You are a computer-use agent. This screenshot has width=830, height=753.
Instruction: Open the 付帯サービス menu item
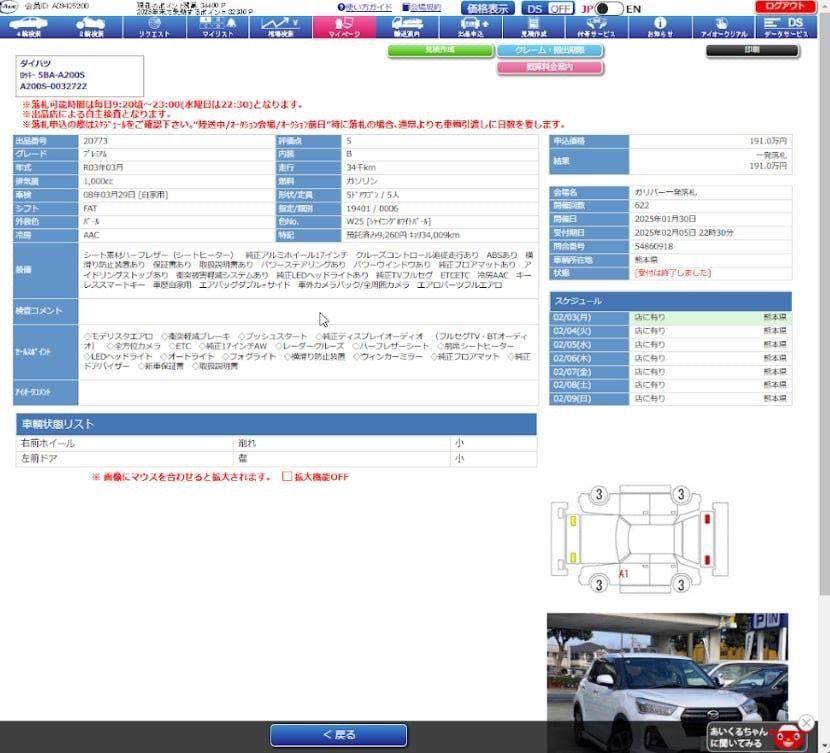[x=597, y=27]
